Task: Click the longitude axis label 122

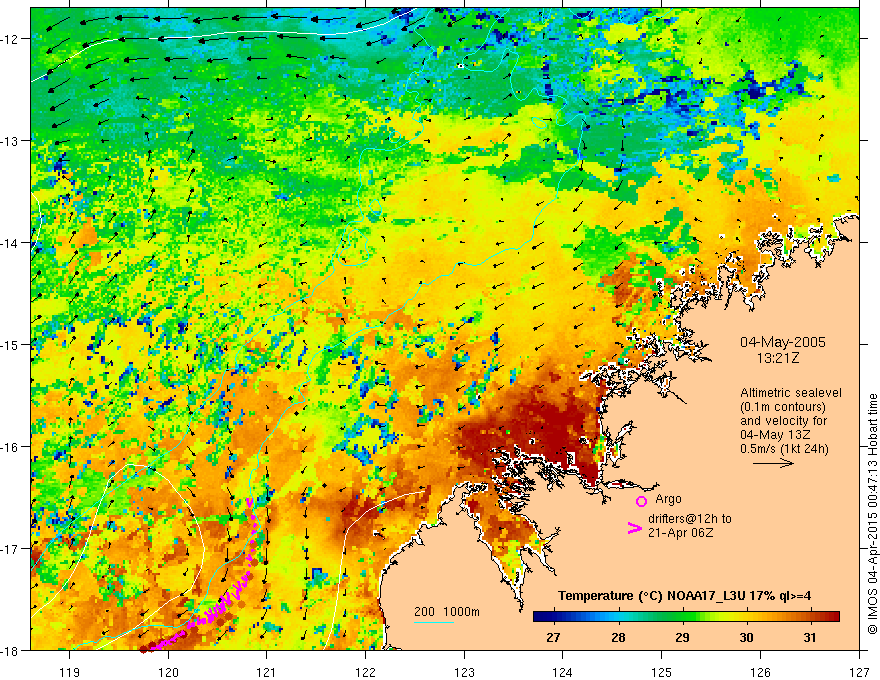Action: coord(365,672)
